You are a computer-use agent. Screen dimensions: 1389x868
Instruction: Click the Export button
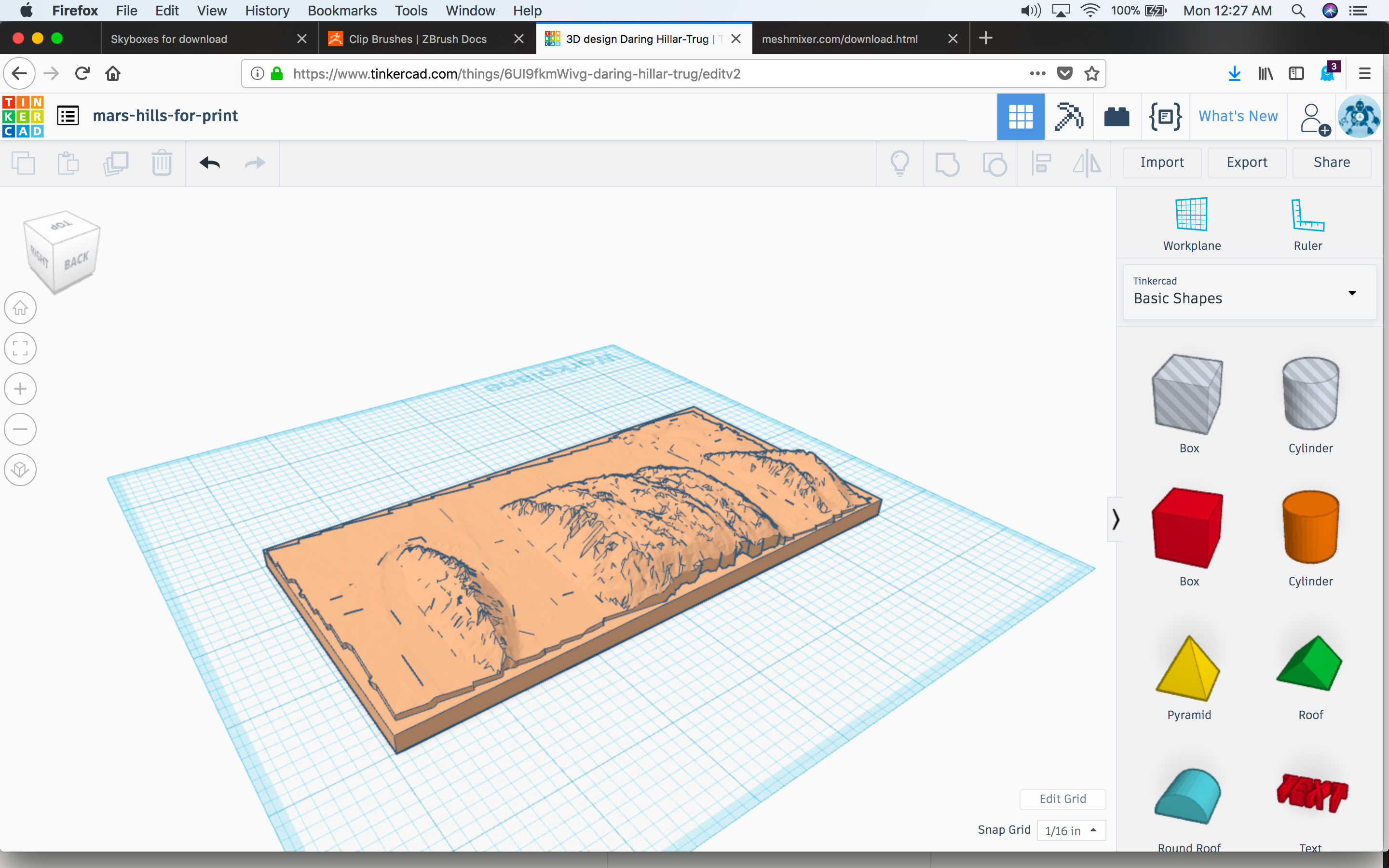point(1247,163)
